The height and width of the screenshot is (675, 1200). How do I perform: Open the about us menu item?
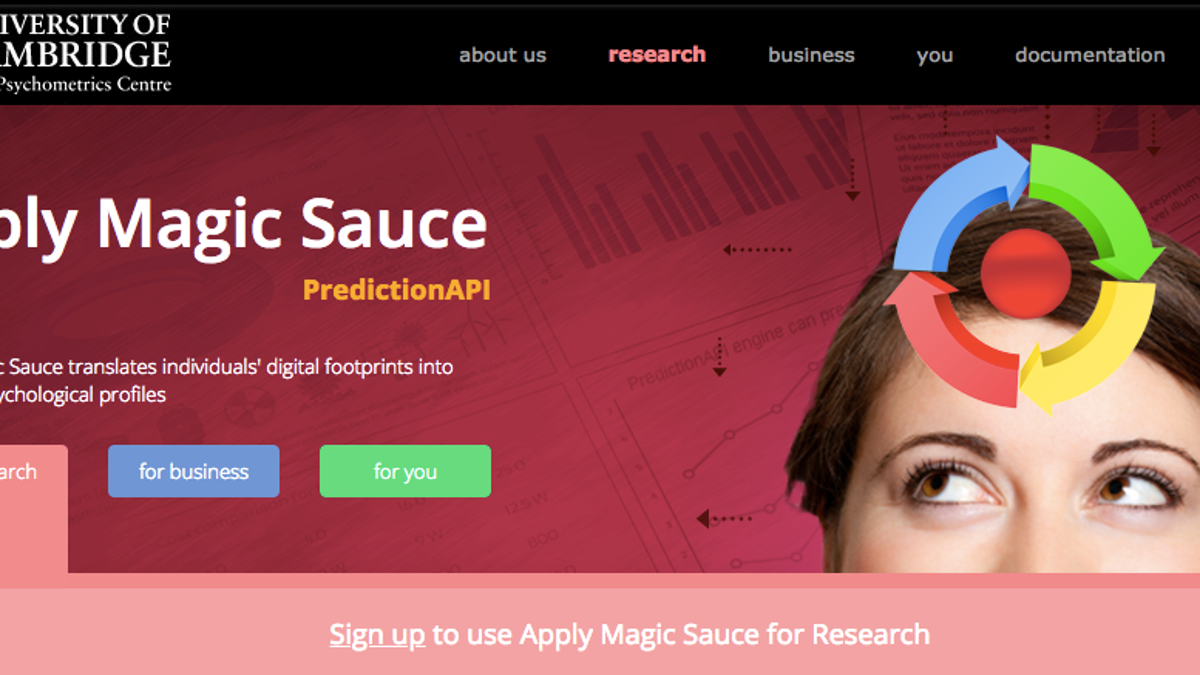point(502,55)
